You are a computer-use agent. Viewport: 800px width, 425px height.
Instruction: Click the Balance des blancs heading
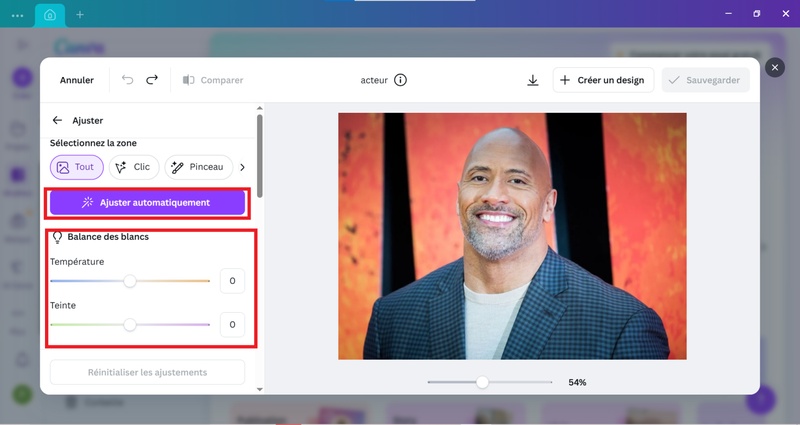[108, 237]
